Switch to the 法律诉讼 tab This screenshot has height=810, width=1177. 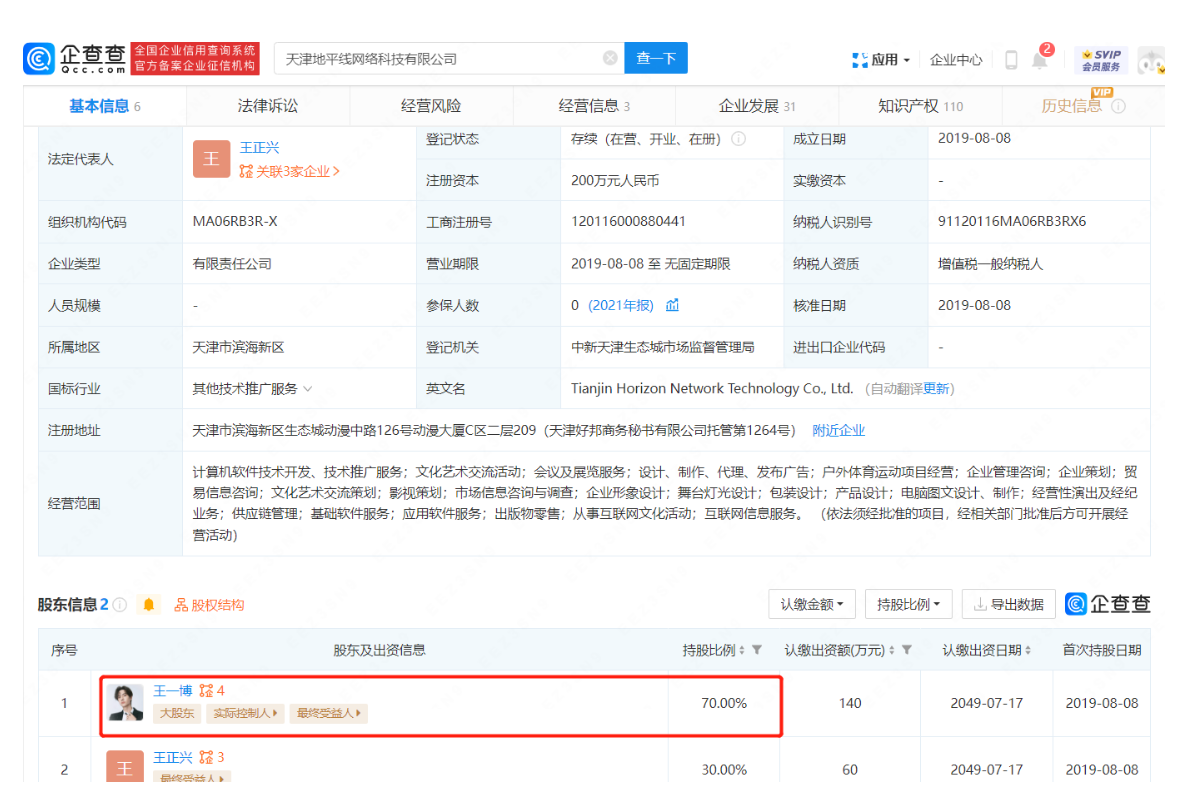(267, 106)
